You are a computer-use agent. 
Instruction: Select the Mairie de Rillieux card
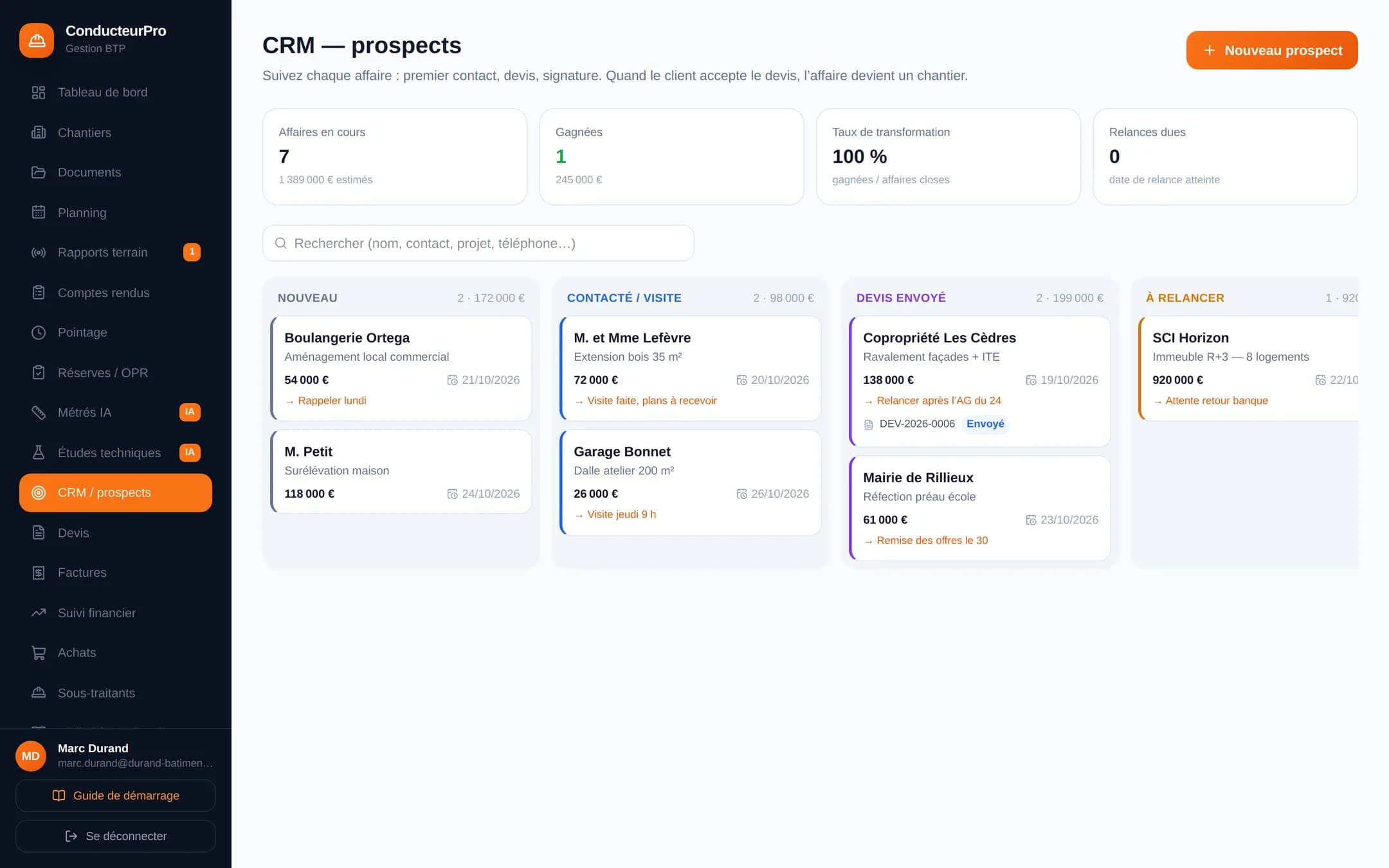pos(980,508)
